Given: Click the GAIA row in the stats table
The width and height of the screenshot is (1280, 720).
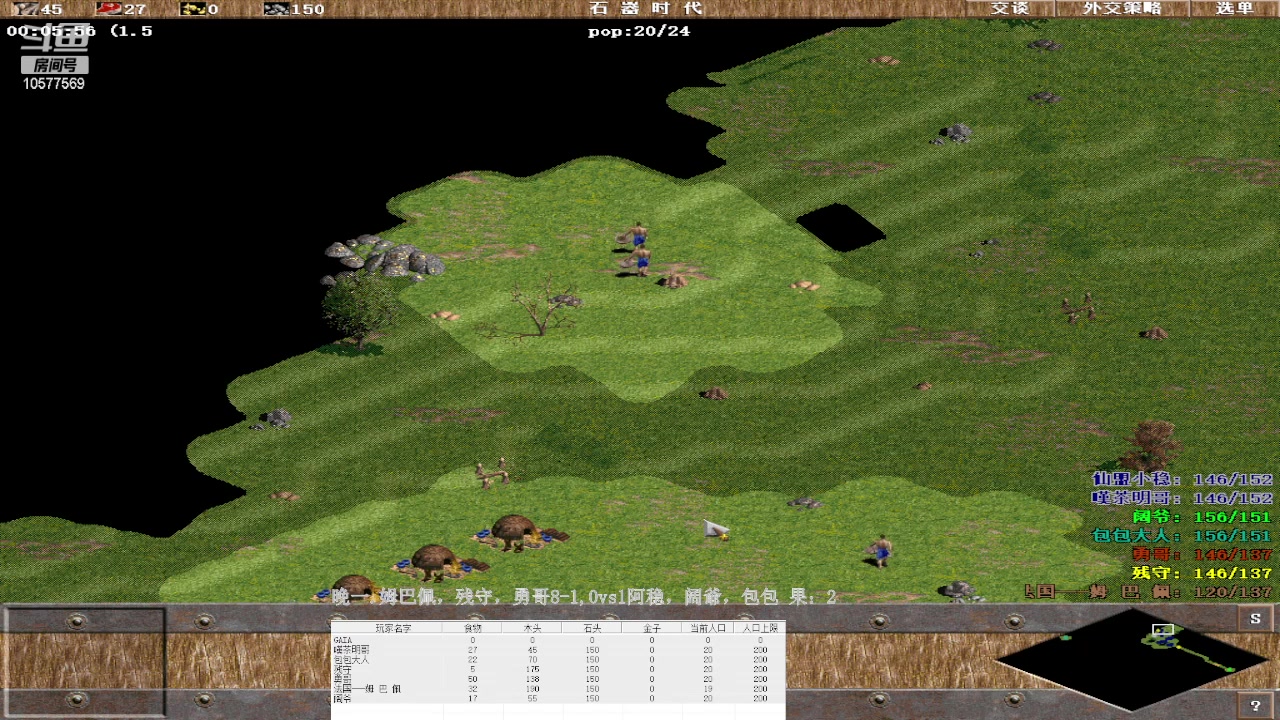Looking at the screenshot, I should pos(558,640).
